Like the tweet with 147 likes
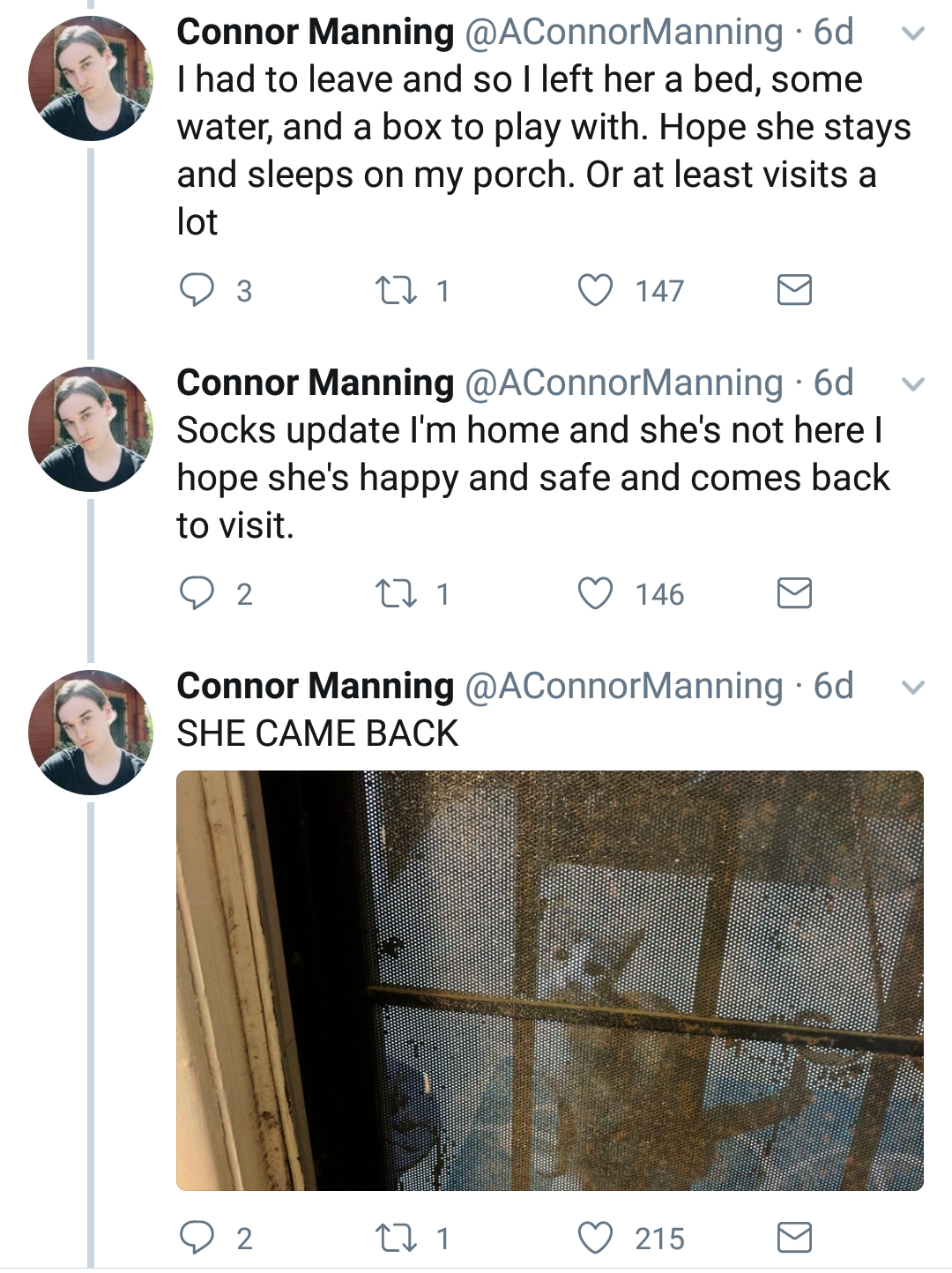952x1273 pixels. click(x=596, y=290)
